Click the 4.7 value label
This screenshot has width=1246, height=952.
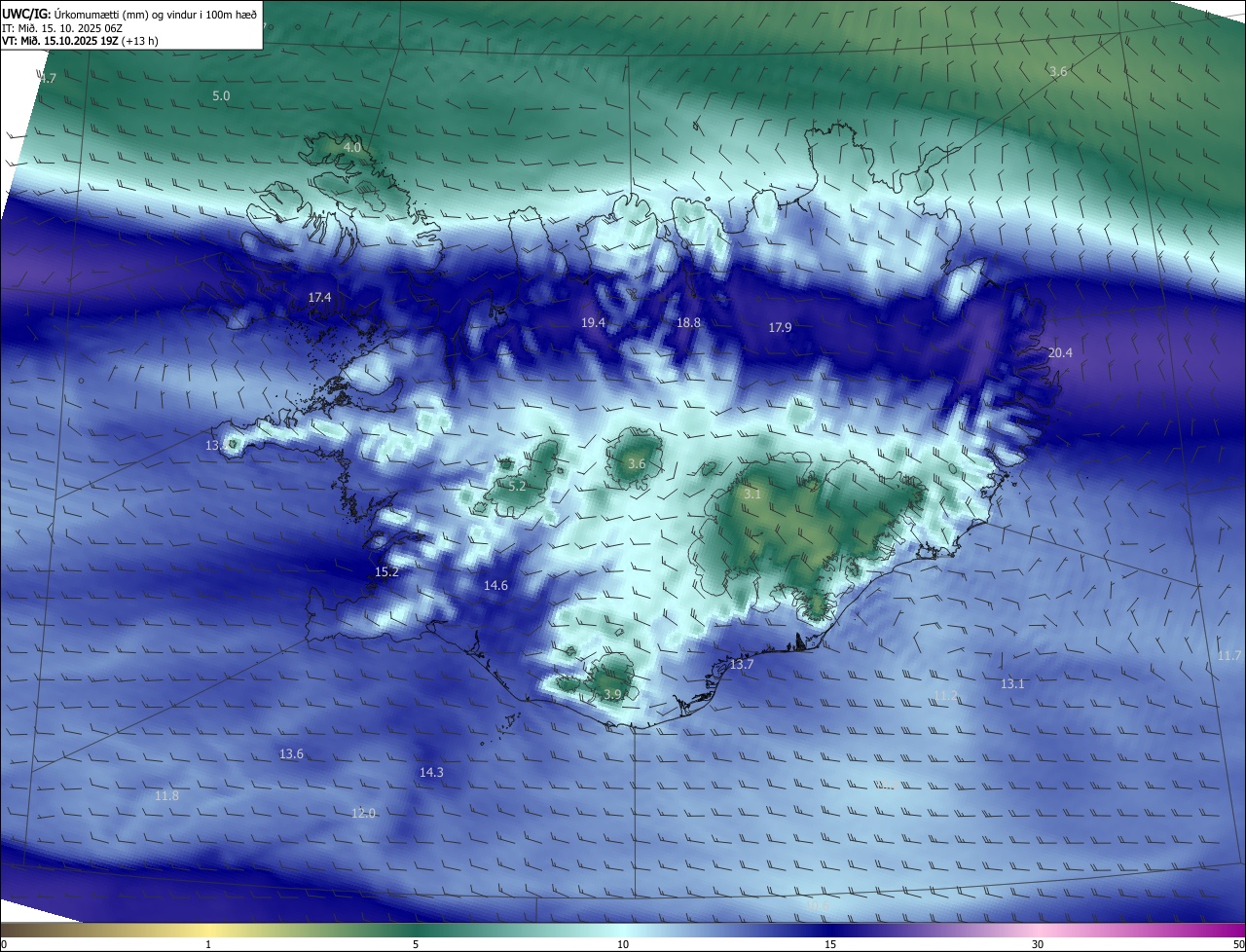tap(48, 78)
